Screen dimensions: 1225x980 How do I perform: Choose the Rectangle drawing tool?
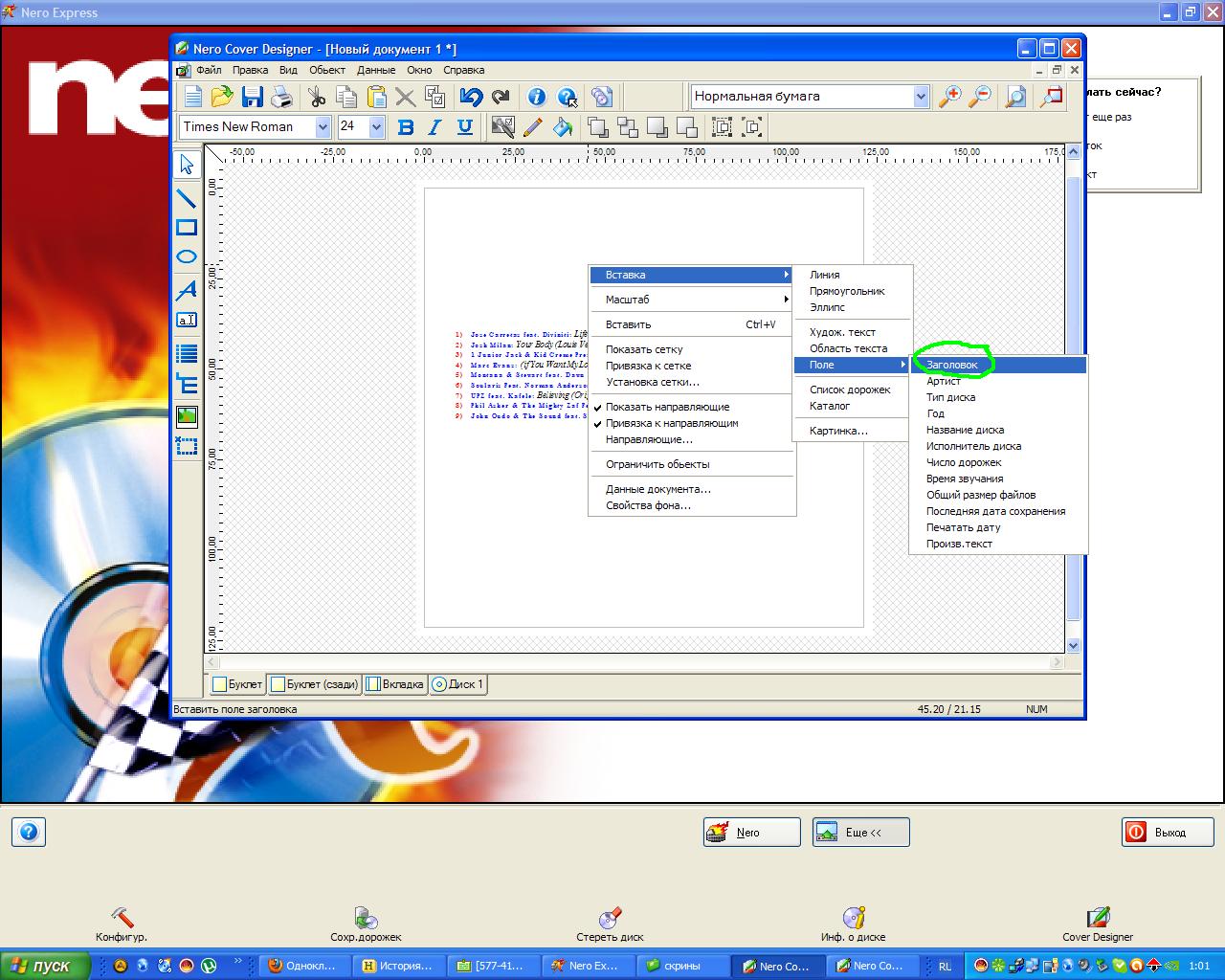[187, 228]
